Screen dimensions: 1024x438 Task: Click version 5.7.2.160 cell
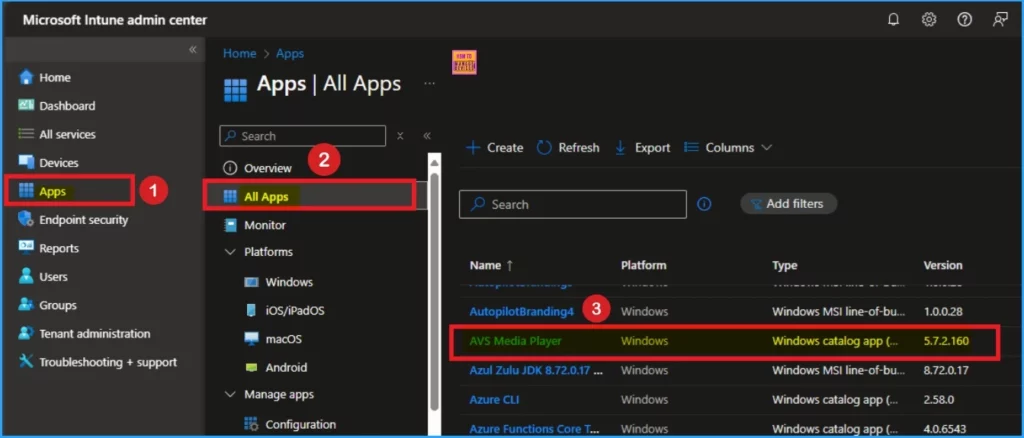click(x=945, y=341)
